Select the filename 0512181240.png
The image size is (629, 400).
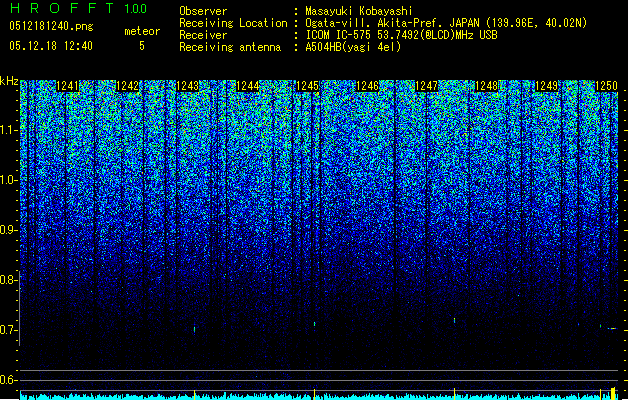(51, 27)
